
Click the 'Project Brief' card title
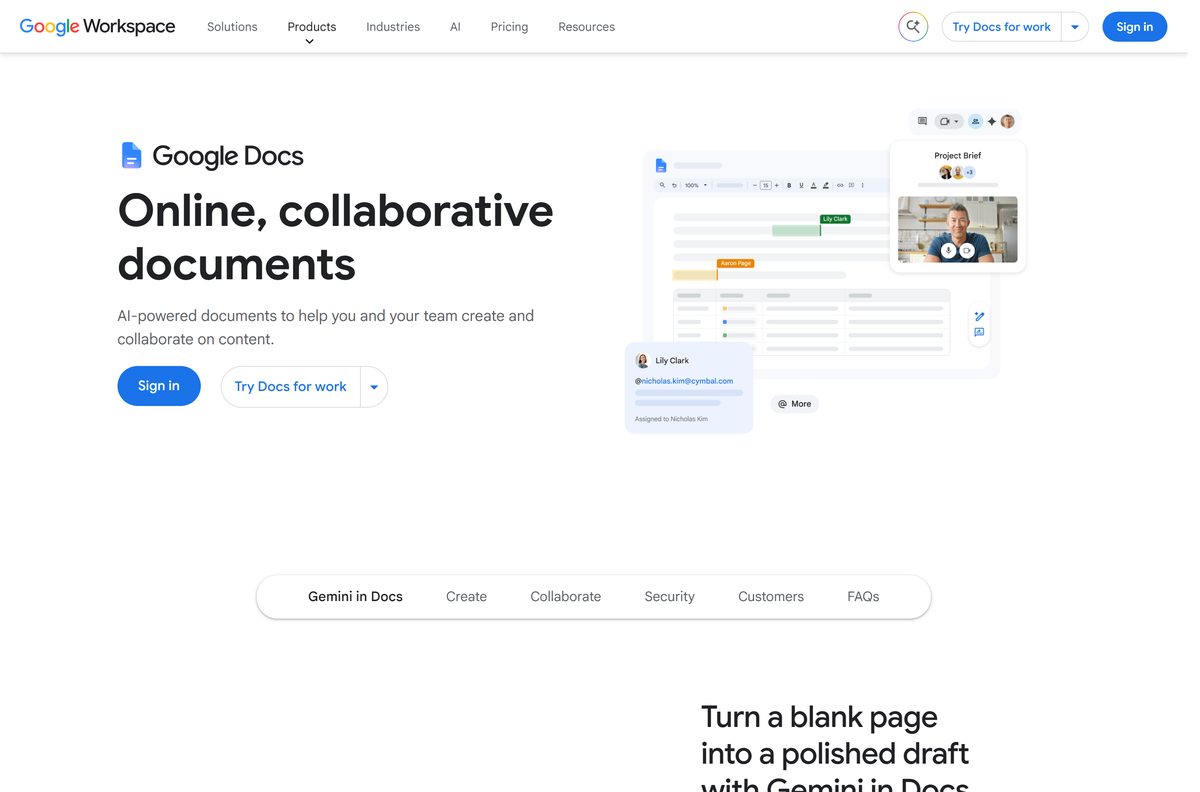957,156
